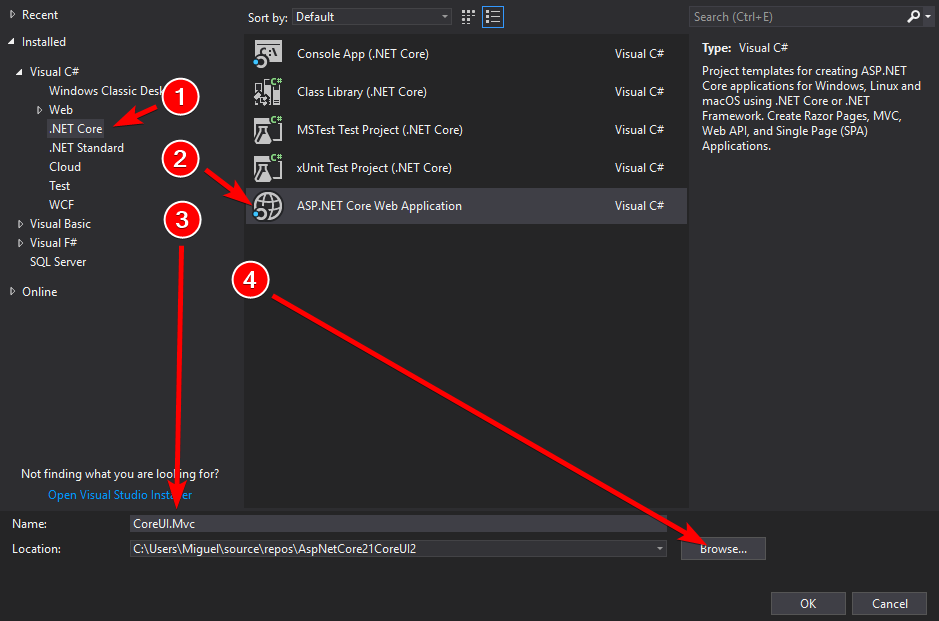Click the Search (Ctrl+E) box
This screenshot has width=939, height=621.
point(798,17)
